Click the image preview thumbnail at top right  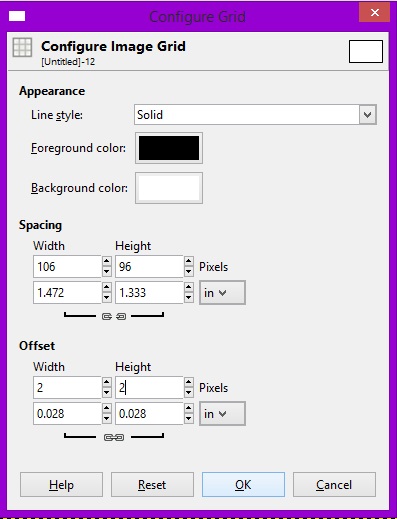coord(366,51)
